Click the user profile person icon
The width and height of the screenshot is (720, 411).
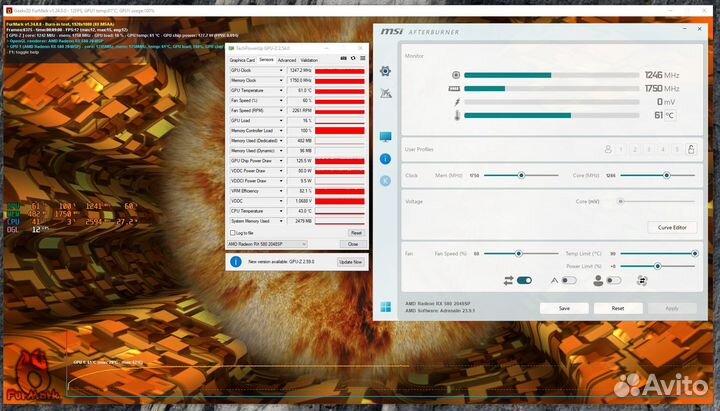pyautogui.click(x=608, y=149)
